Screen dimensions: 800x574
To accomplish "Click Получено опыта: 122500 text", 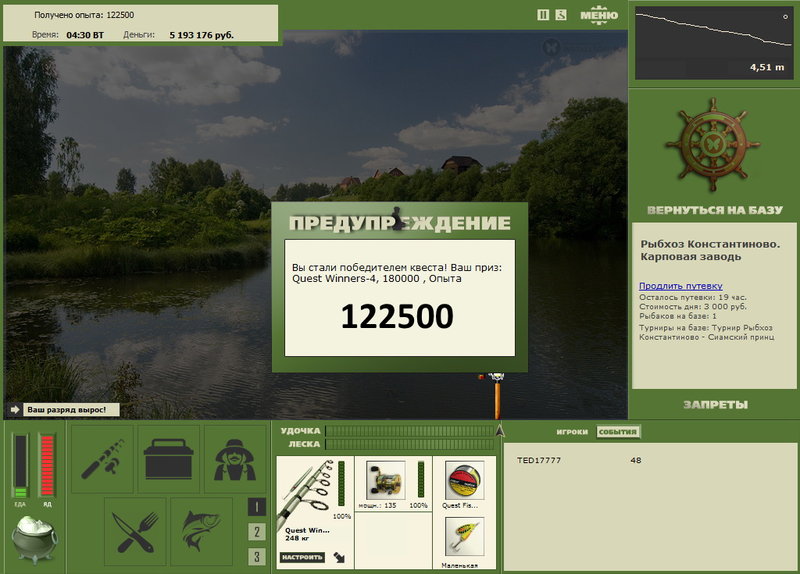I will 84,15.
